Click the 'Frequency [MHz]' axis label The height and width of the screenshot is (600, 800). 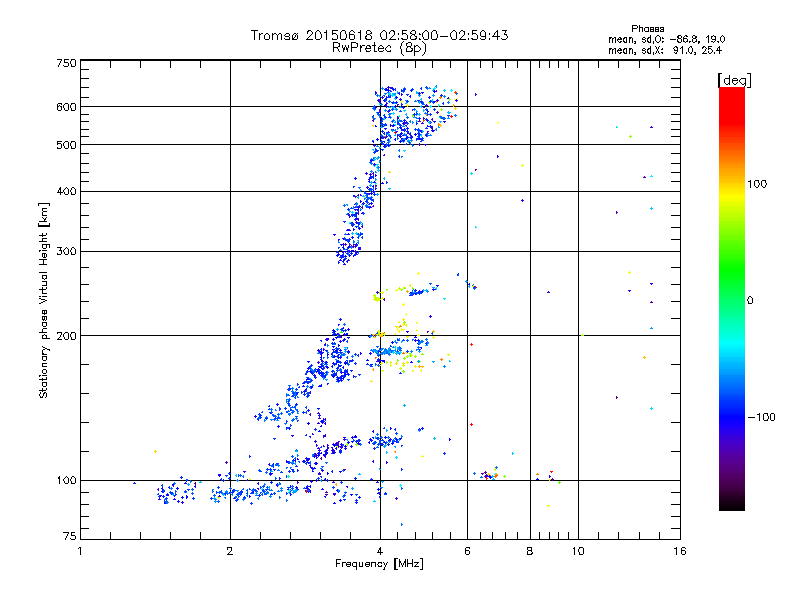[379, 564]
